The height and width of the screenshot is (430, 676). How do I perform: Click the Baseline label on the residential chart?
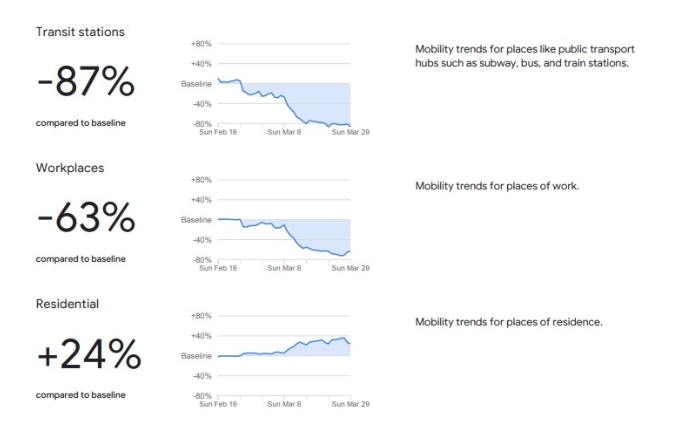click(x=196, y=356)
